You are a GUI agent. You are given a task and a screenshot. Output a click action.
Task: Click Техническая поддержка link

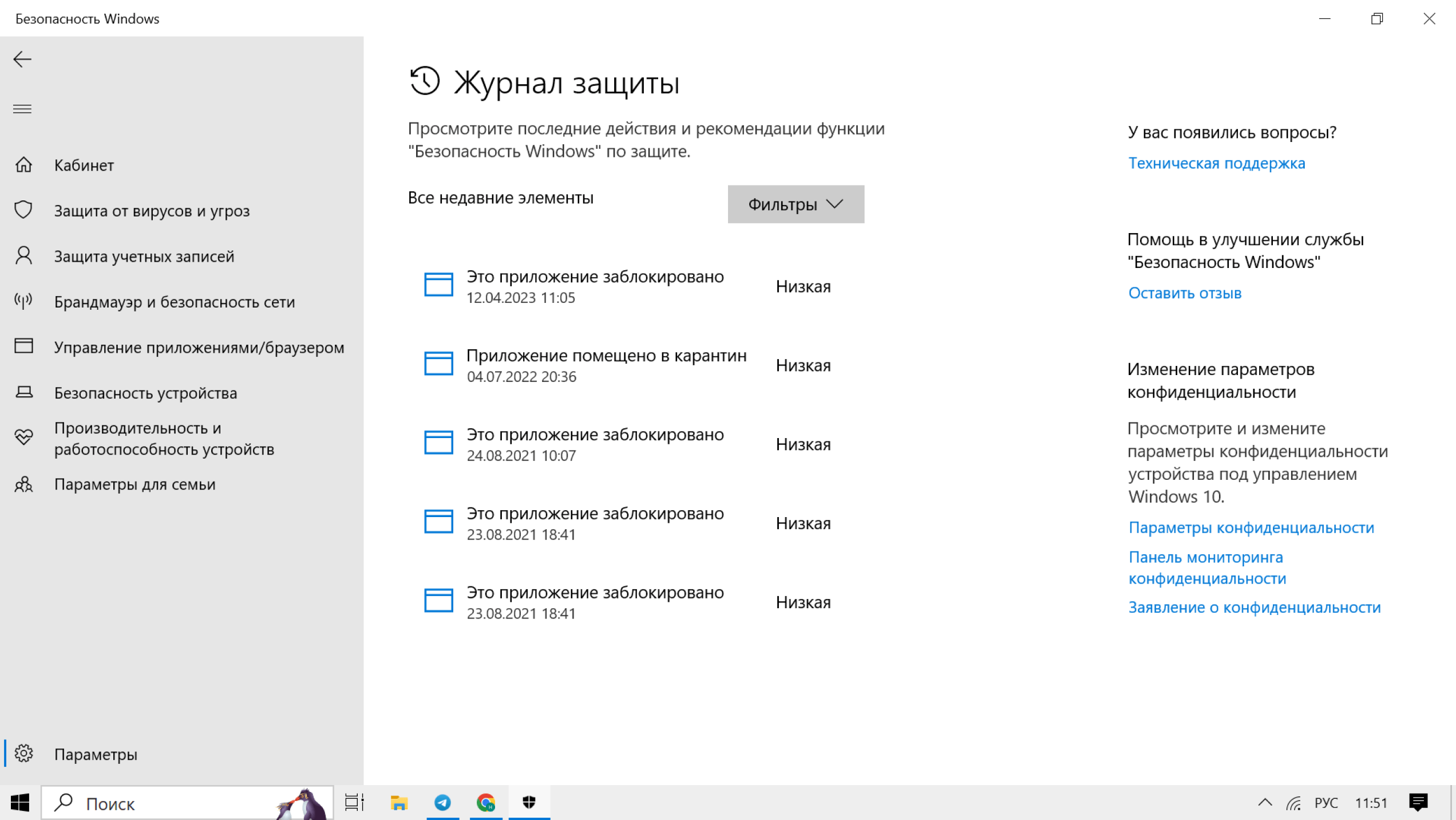point(1216,163)
